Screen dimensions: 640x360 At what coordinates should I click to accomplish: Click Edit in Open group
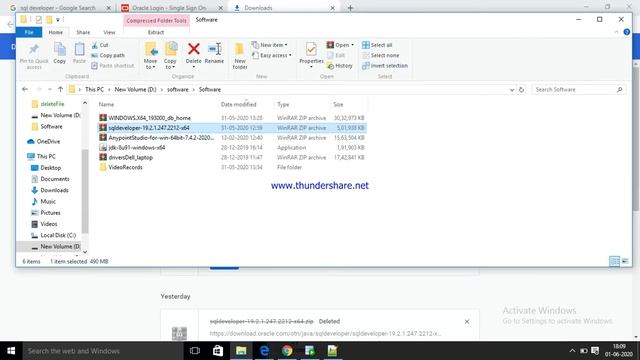pos(336,55)
